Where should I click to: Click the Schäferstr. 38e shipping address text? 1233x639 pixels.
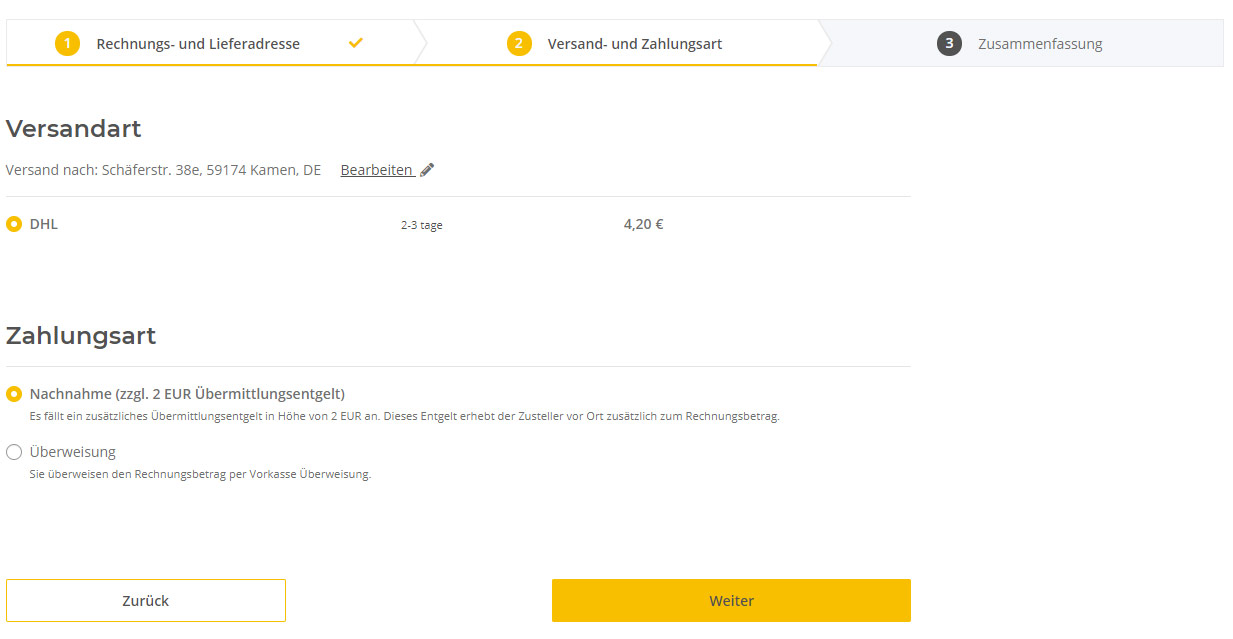pyautogui.click(x=212, y=170)
